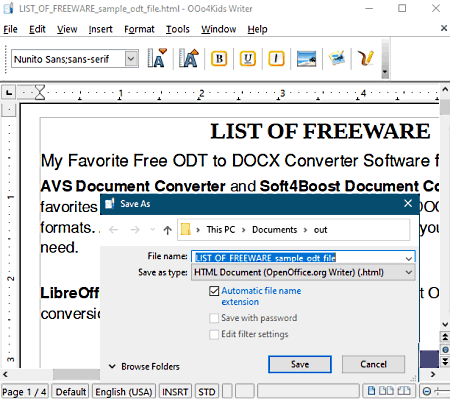
Task: Select single page view layout icon
Action: [371, 391]
